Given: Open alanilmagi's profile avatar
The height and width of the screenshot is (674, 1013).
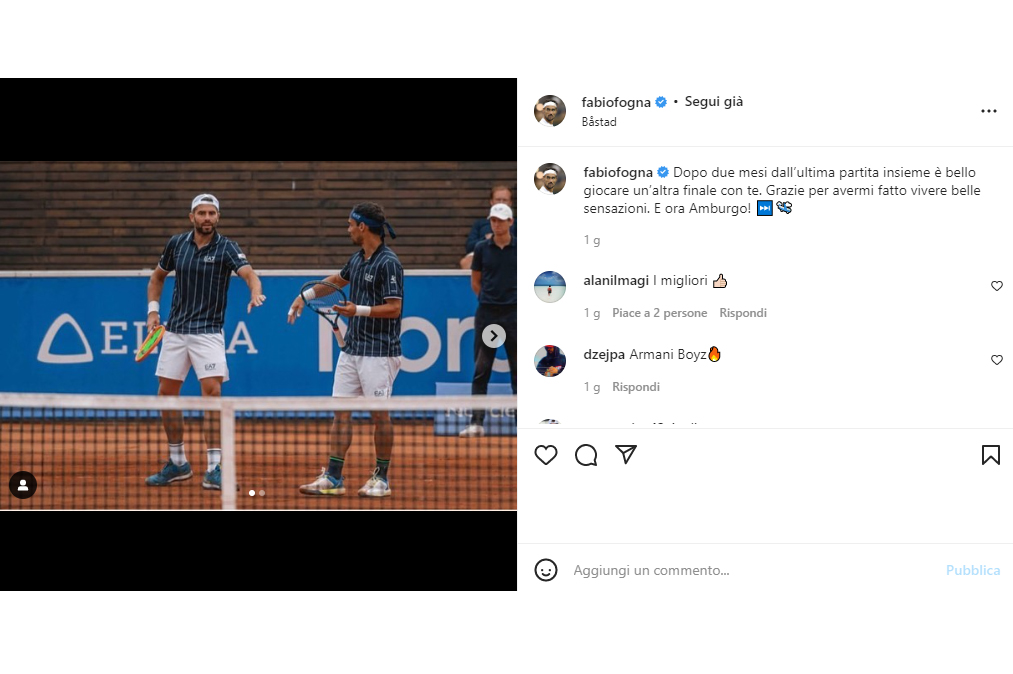Looking at the screenshot, I should point(550,287).
